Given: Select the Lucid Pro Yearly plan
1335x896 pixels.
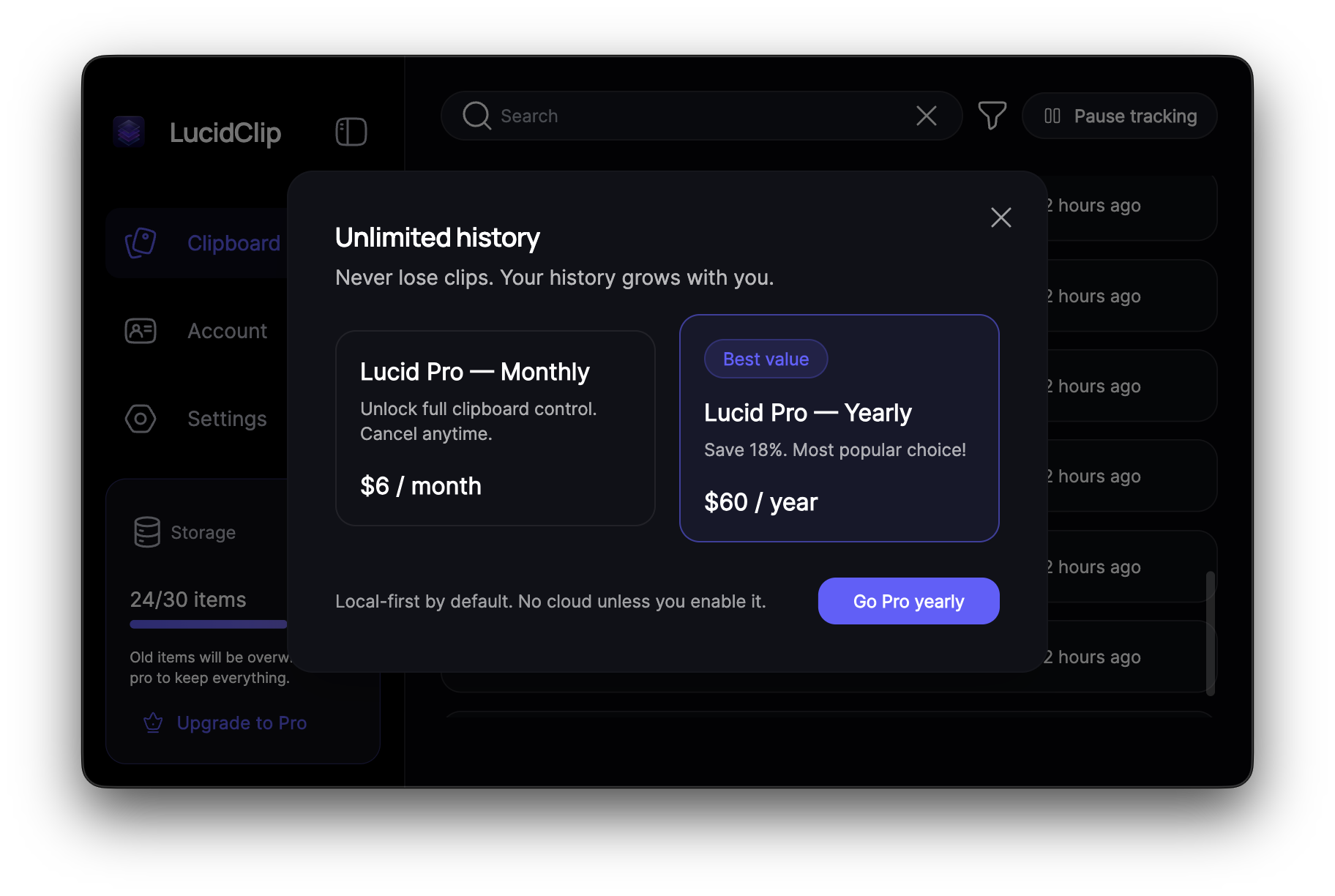Looking at the screenshot, I should 839,428.
